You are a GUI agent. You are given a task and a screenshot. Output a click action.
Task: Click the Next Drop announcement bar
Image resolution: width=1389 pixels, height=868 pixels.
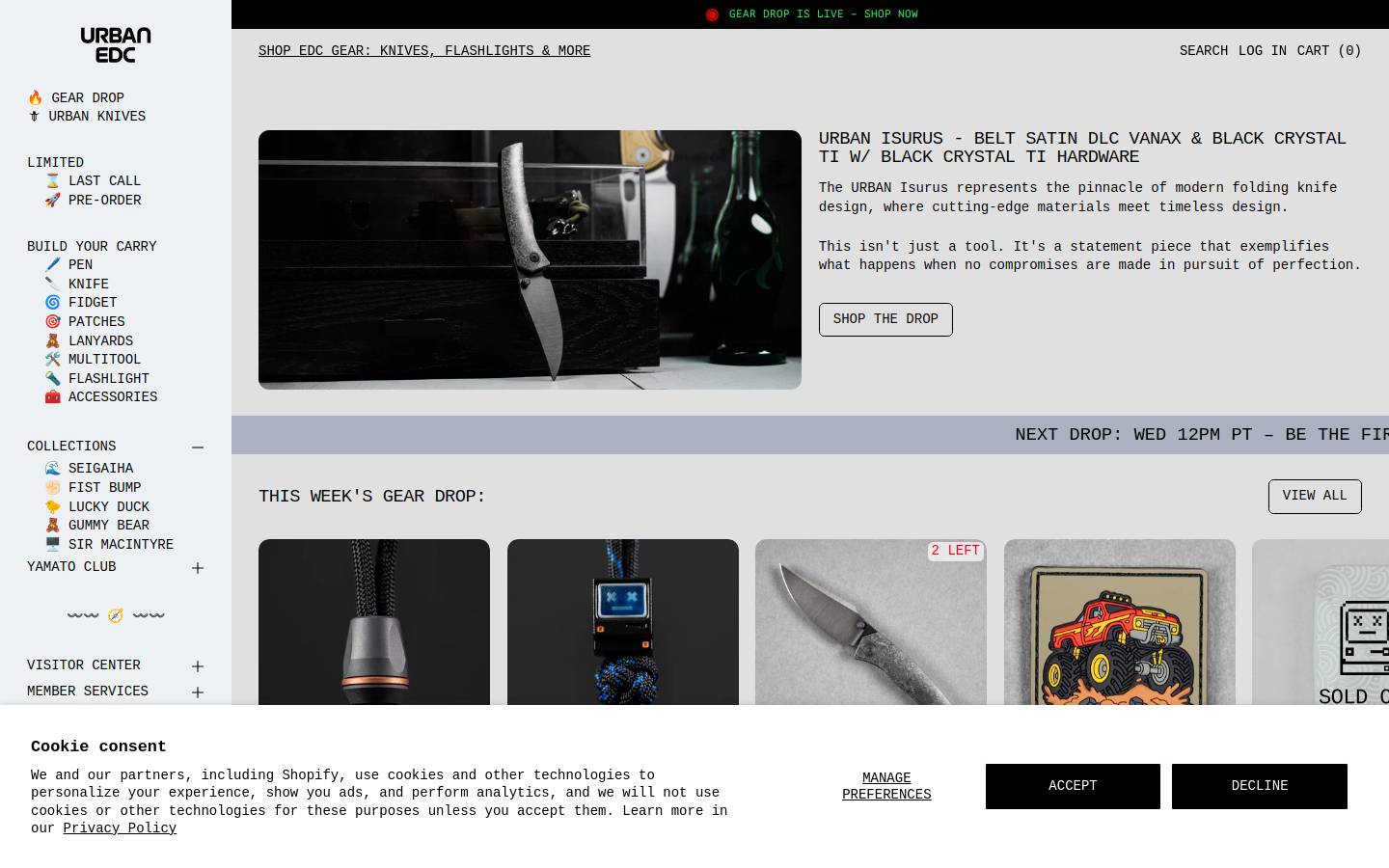[810, 435]
